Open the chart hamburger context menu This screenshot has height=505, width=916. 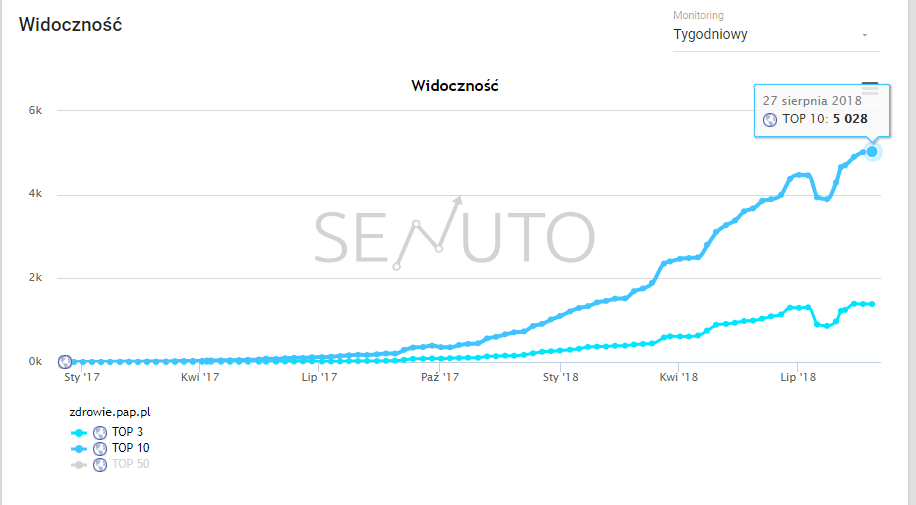(x=870, y=88)
